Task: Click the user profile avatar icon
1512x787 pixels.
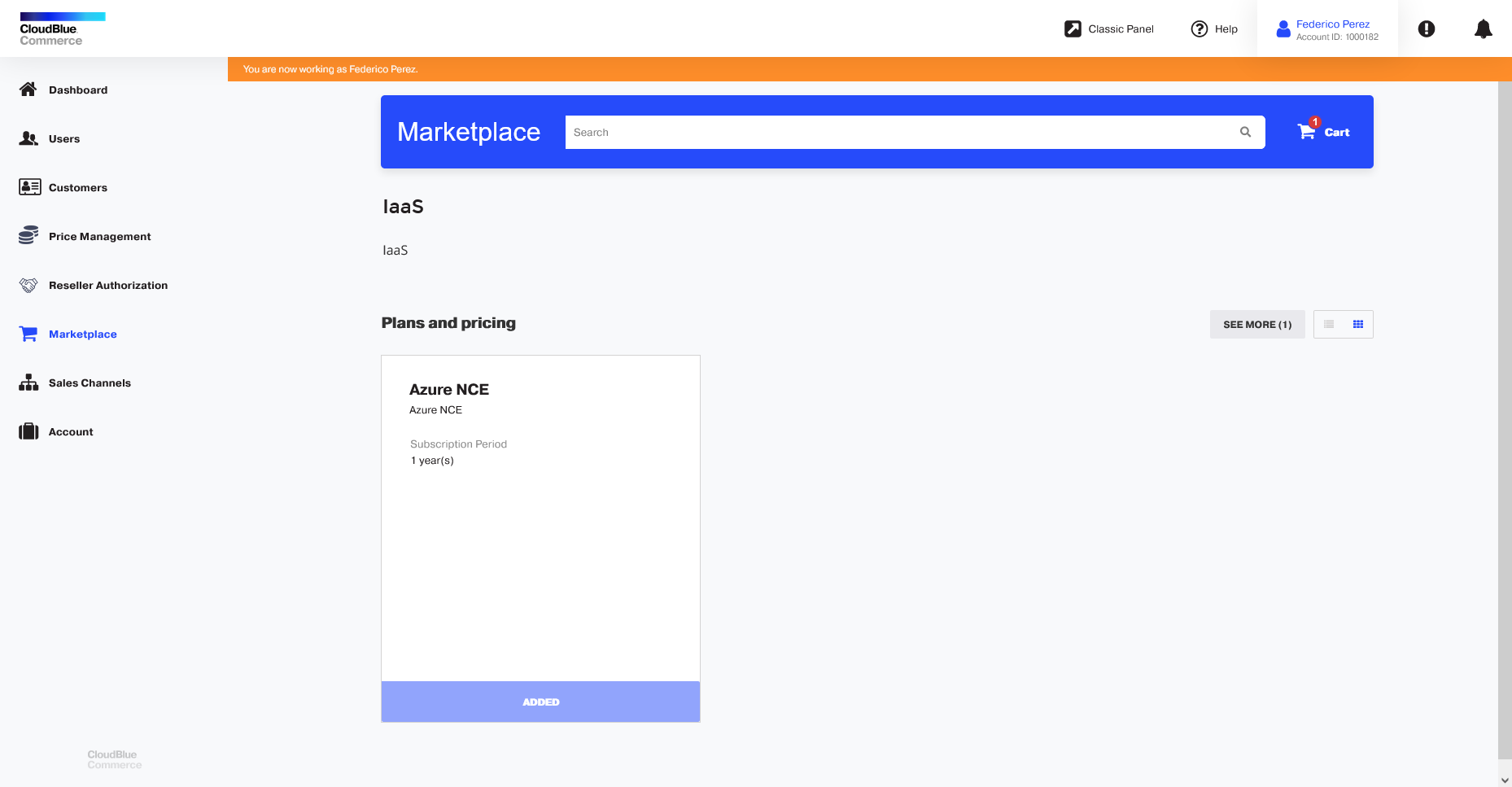Action: click(x=1283, y=29)
